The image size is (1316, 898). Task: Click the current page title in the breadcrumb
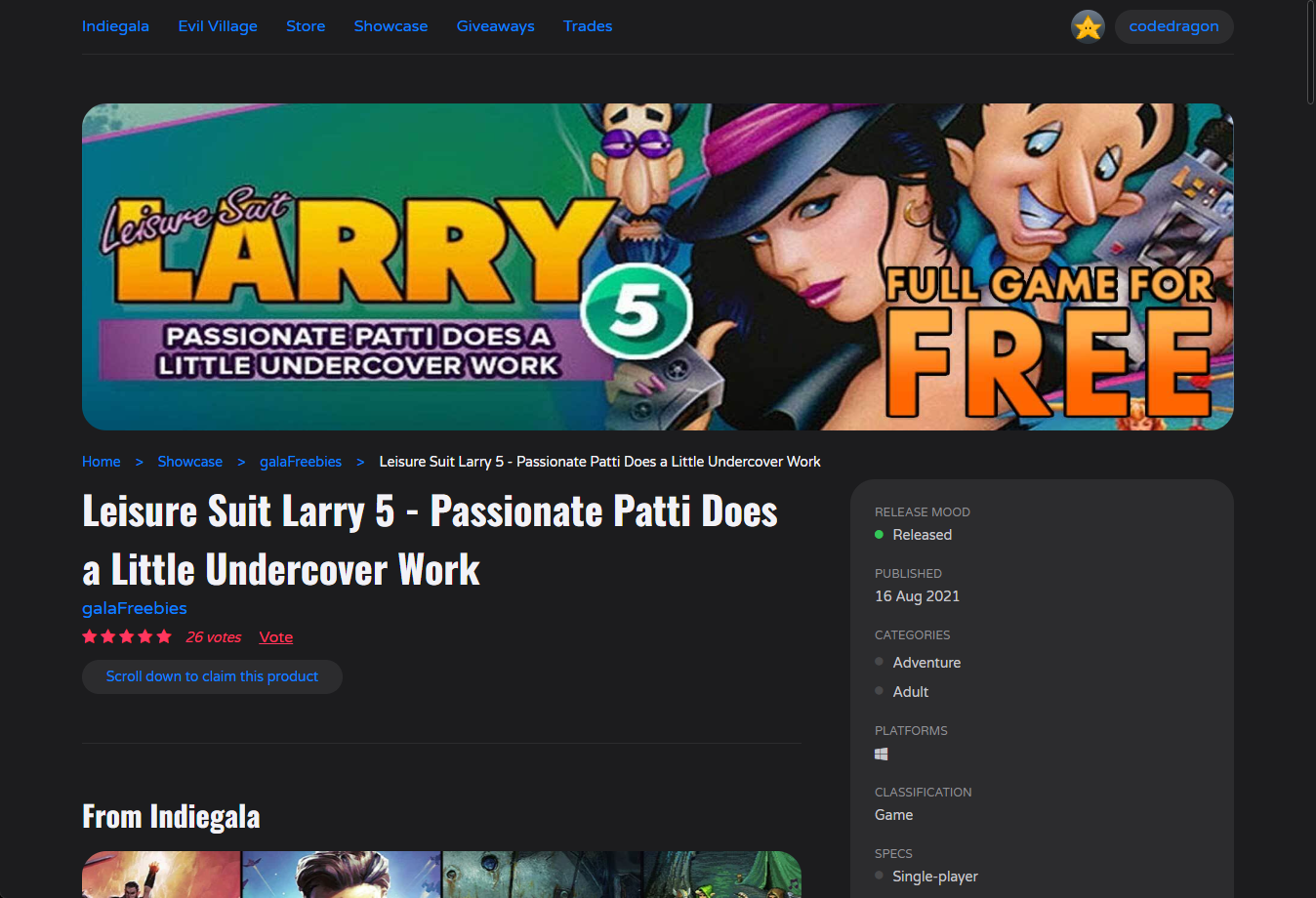pyautogui.click(x=599, y=462)
